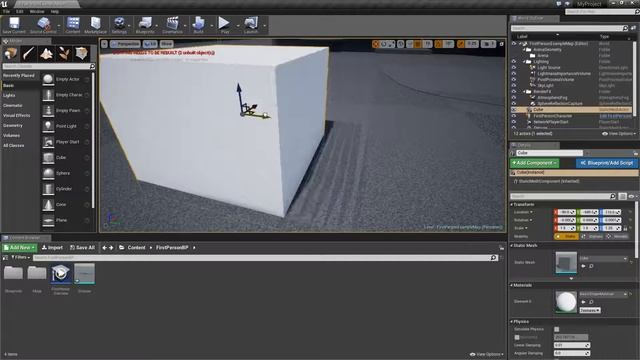Click the Cylinder shape item icon
640x360 pixels.
point(48,189)
